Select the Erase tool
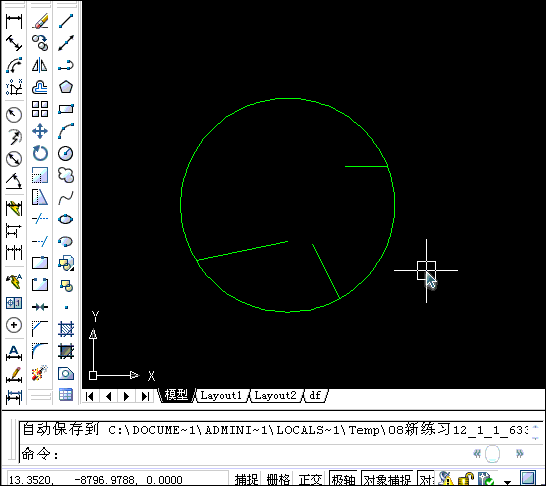Screen dimensions: 546x486 tap(40, 21)
